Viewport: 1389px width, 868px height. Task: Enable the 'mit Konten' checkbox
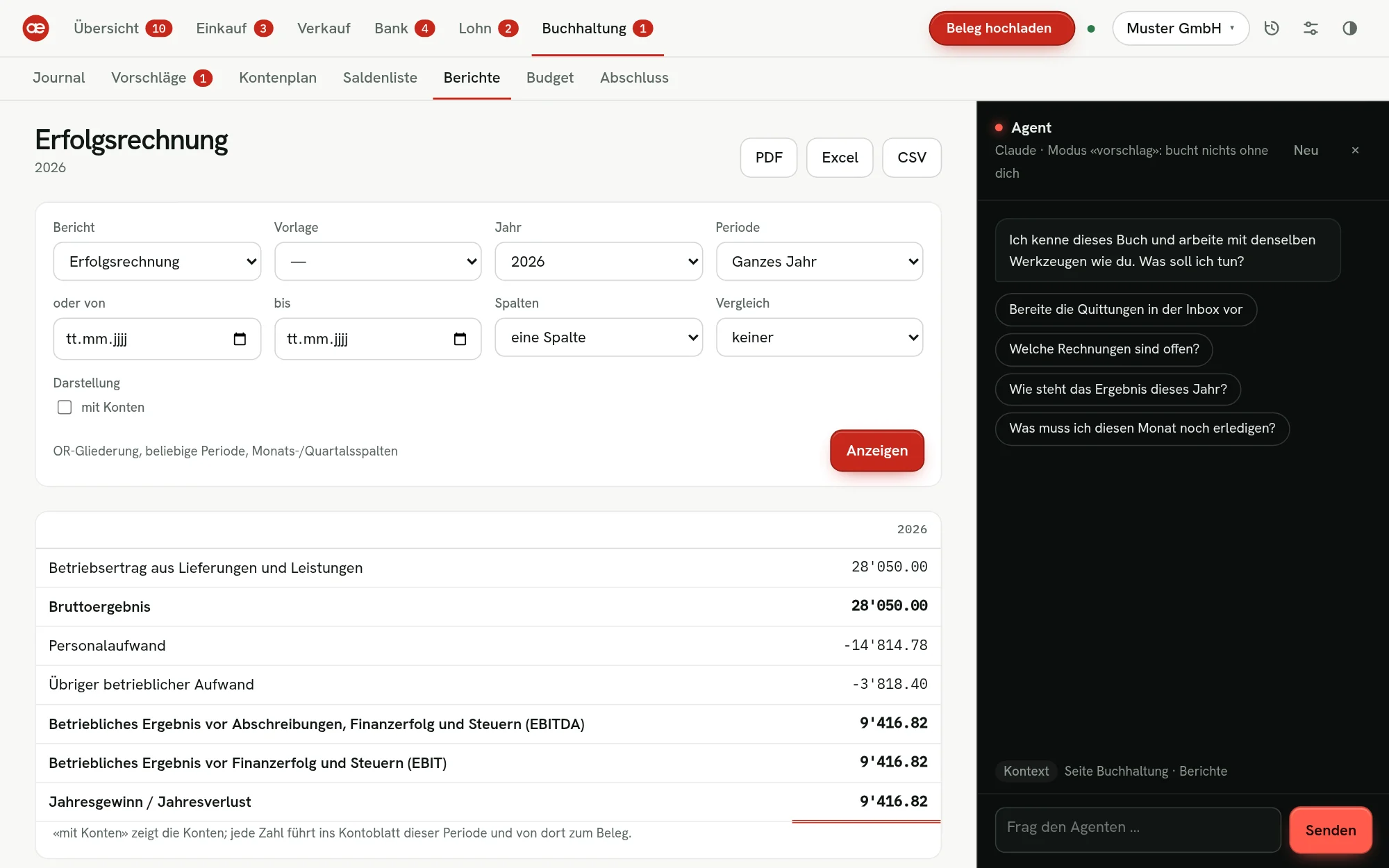tap(65, 408)
